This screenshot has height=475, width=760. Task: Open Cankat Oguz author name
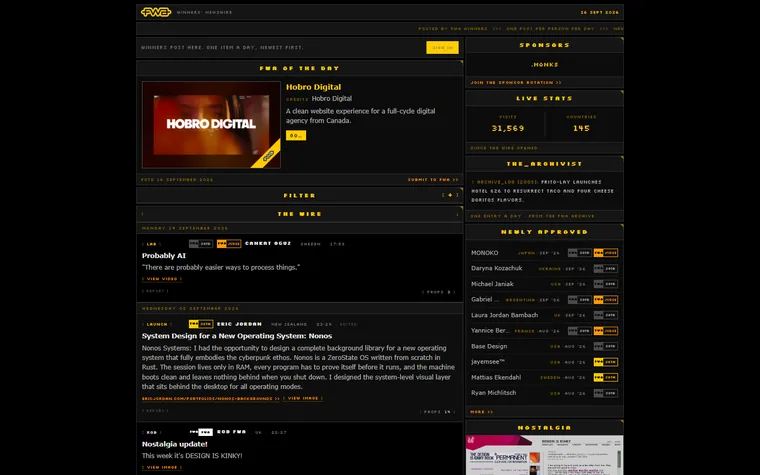(x=268, y=243)
